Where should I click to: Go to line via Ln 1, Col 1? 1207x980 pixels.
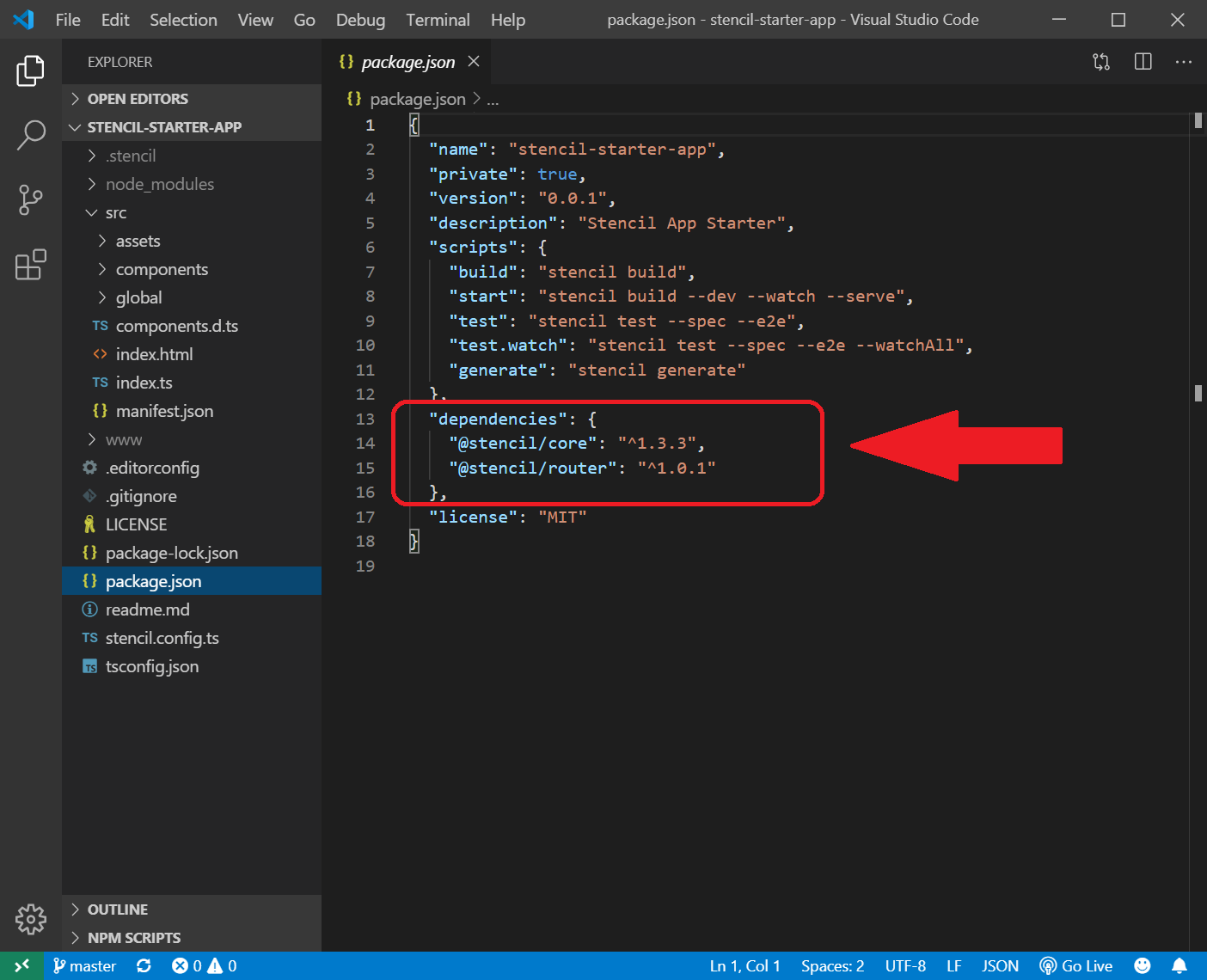(x=745, y=966)
